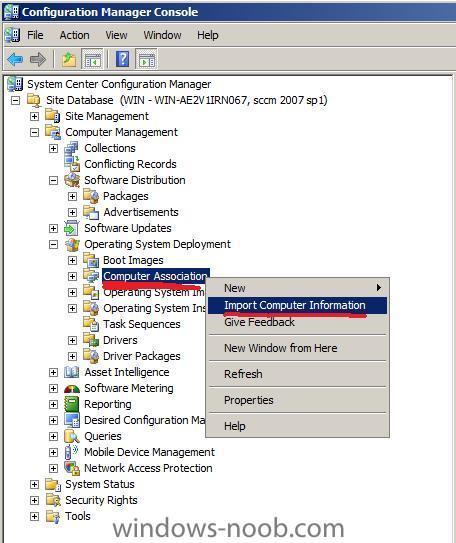
Task: Choose New Window from Here
Action: [297, 348]
